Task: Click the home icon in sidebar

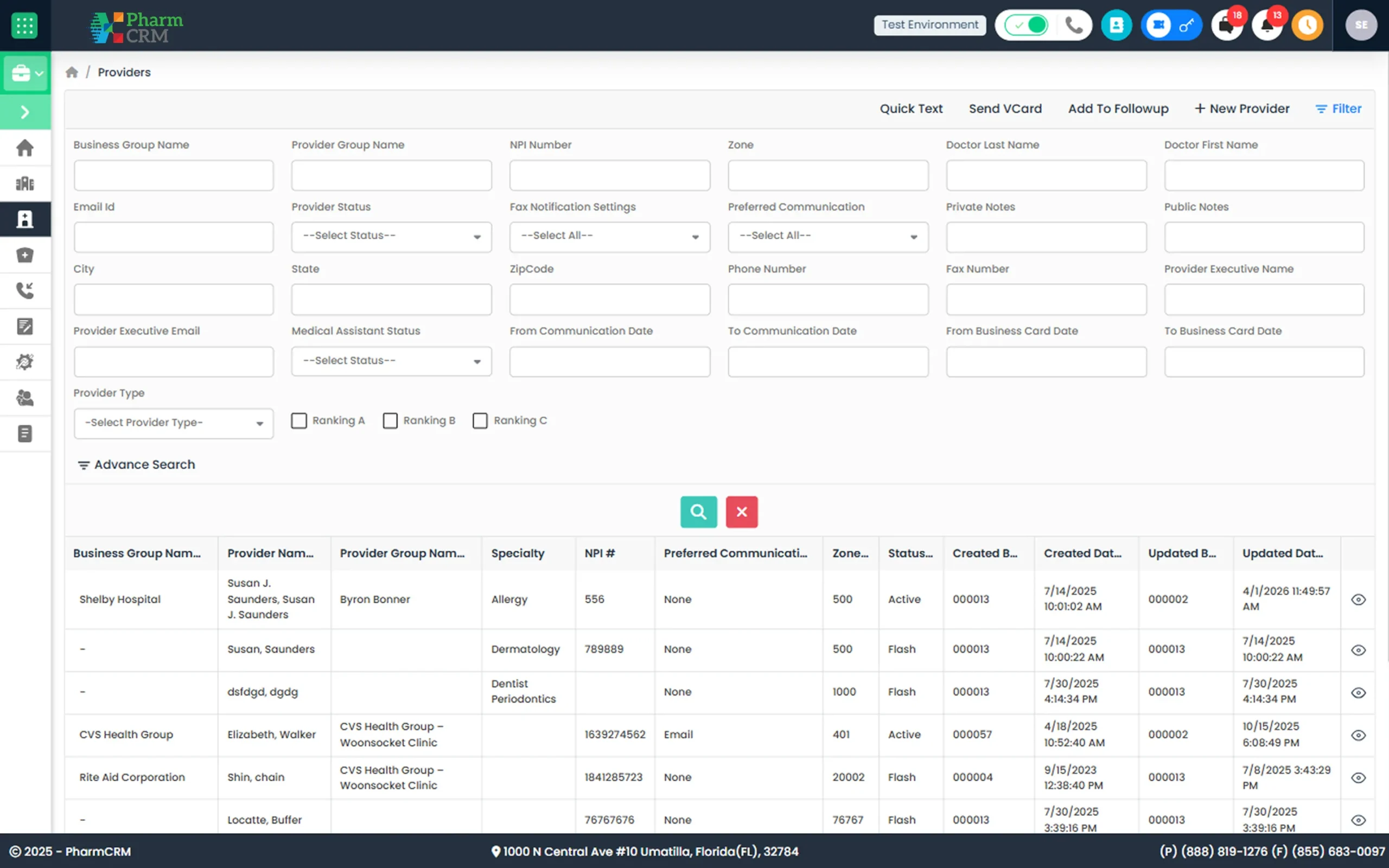Action: [x=24, y=148]
